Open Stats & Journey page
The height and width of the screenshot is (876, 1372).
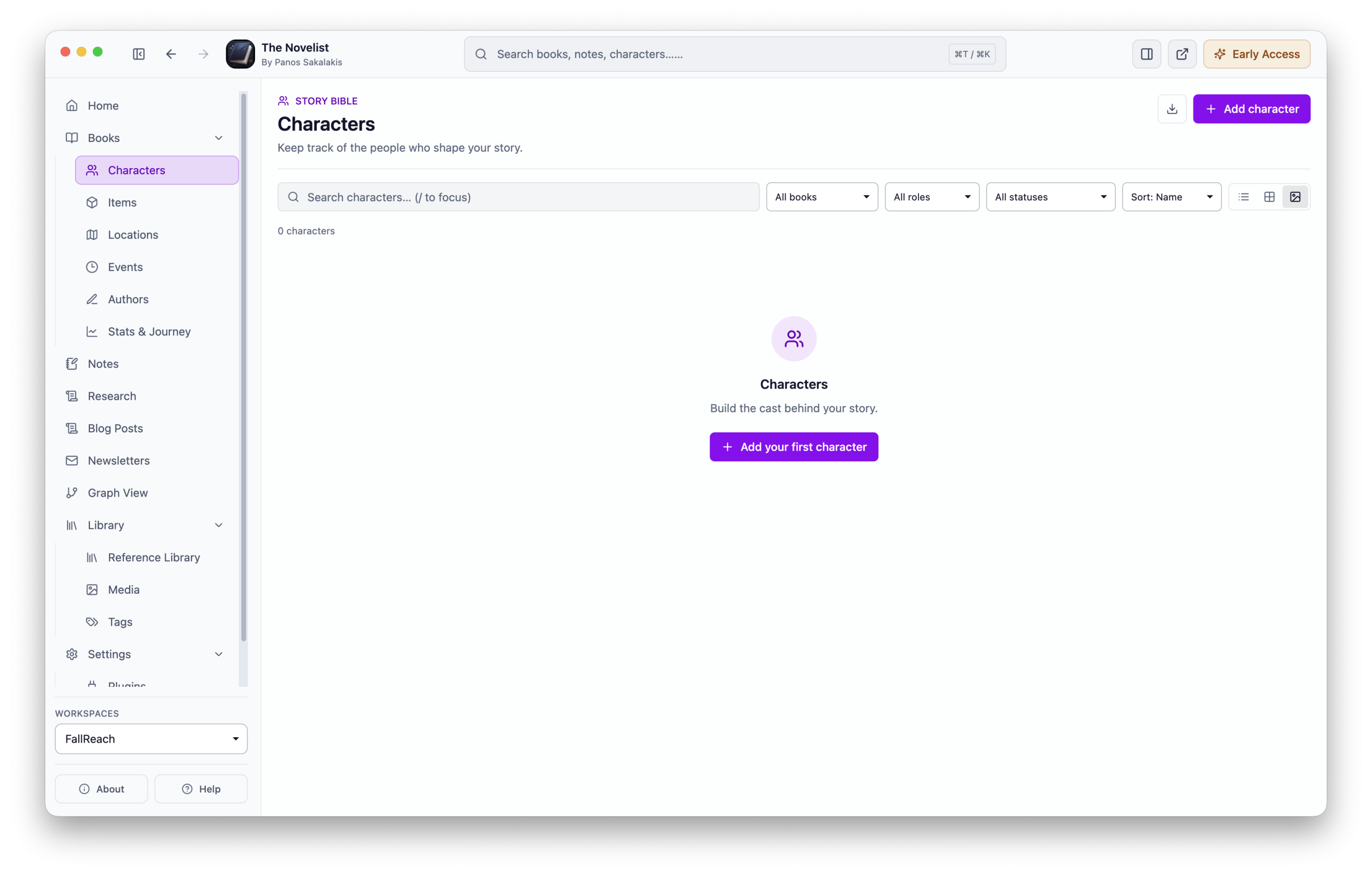156,332
